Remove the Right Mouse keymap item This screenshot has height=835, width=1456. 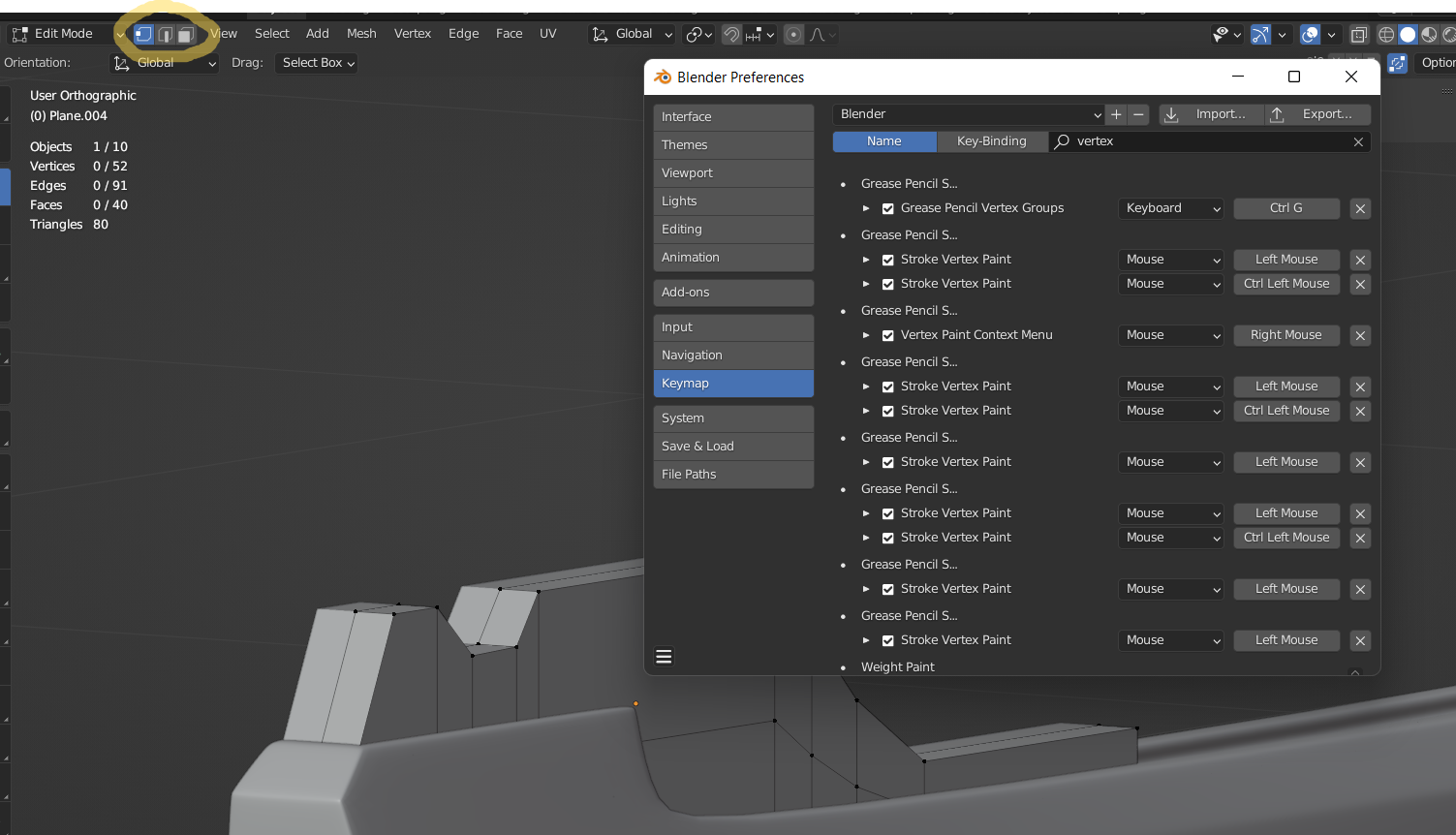coord(1360,335)
